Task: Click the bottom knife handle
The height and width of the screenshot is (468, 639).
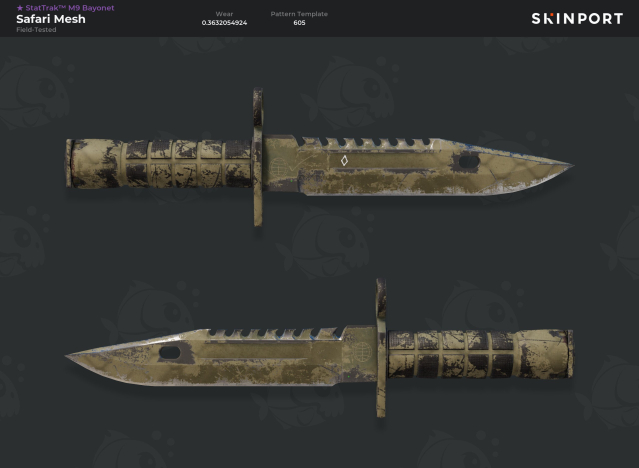Action: point(480,354)
